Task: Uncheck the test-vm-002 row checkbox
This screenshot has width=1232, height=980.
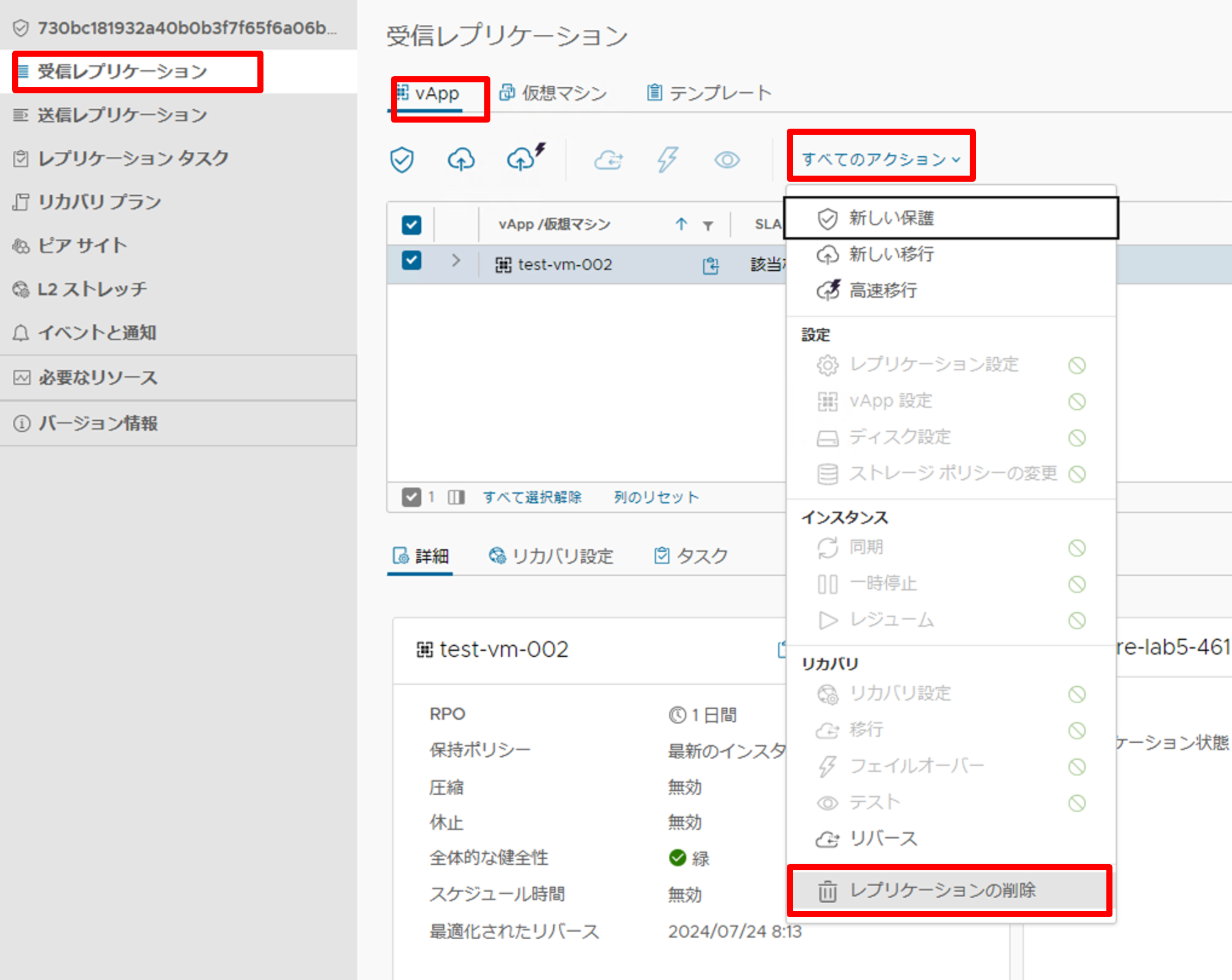Action: [x=411, y=260]
